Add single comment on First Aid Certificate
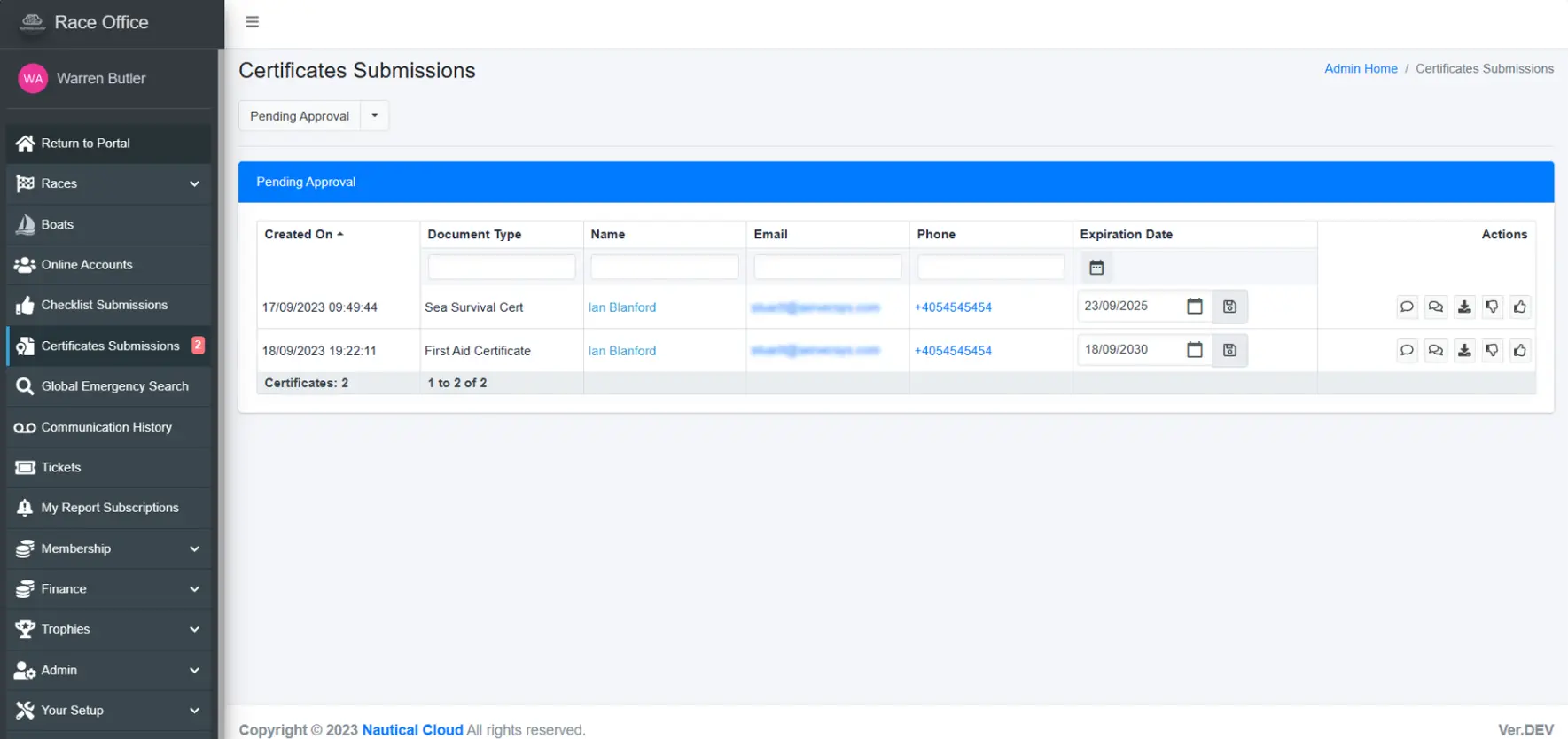Screen dimensions: 1568x739 pyautogui.click(x=1407, y=350)
